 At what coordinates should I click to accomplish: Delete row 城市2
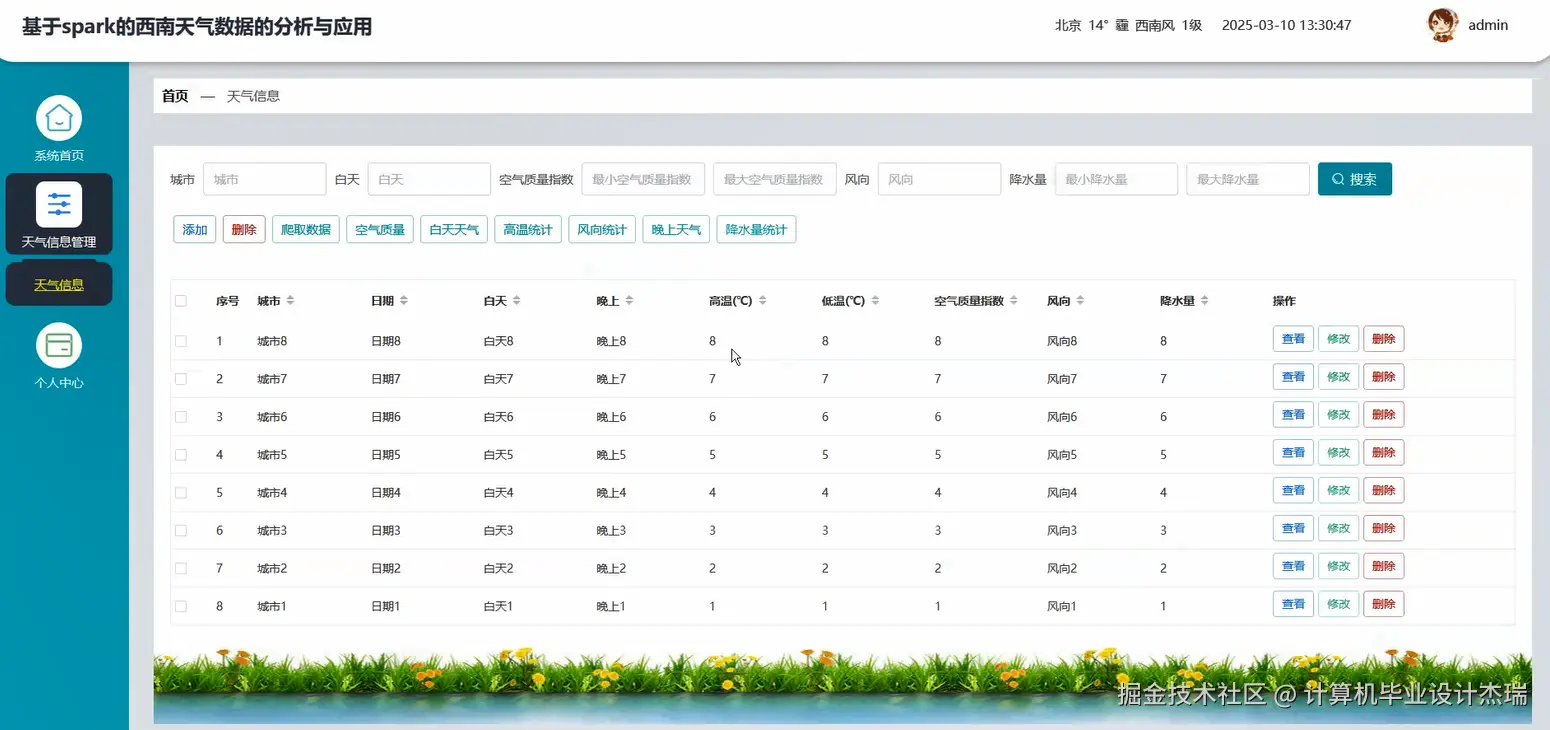click(1384, 566)
